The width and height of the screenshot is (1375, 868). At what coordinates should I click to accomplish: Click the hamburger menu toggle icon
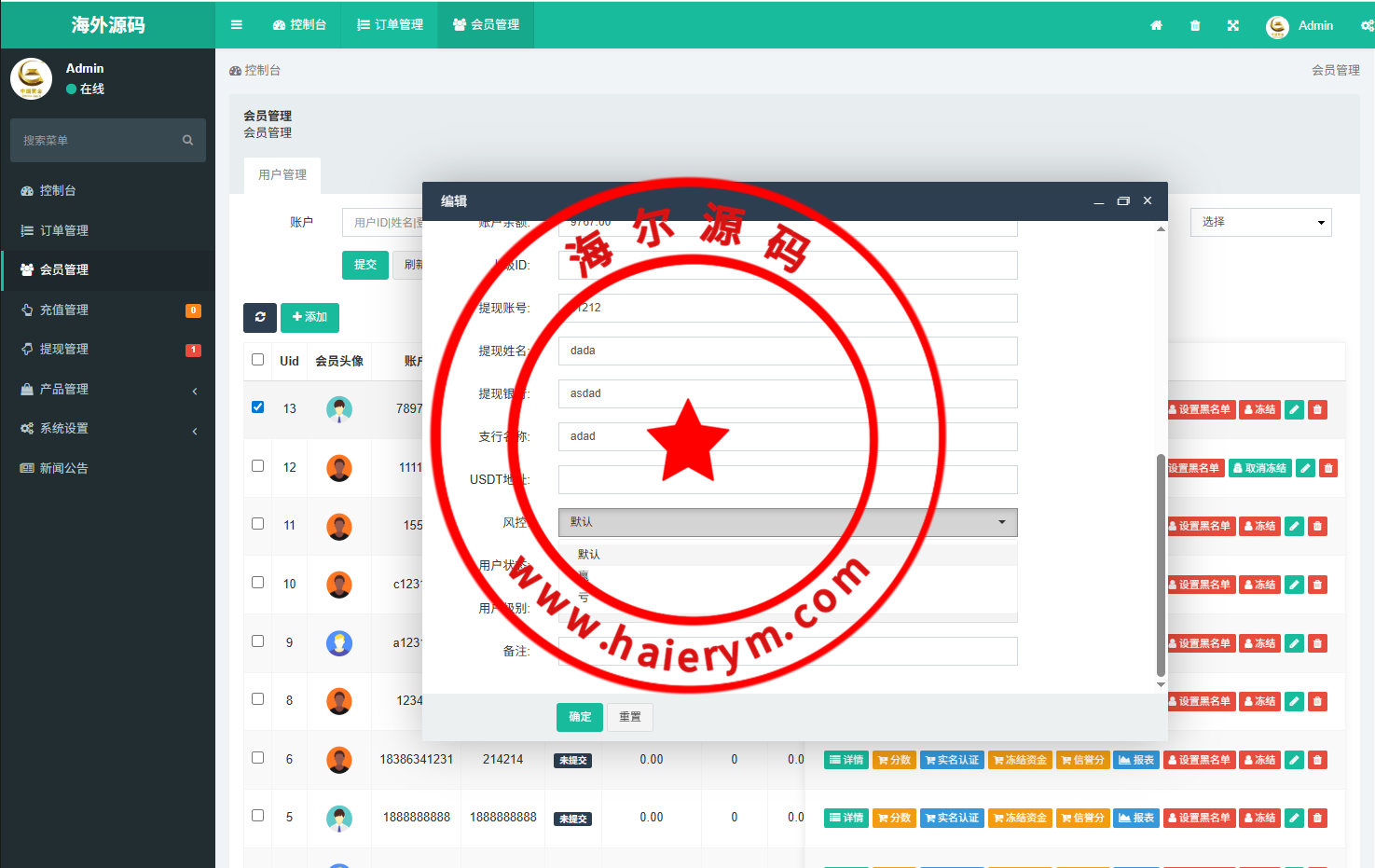coord(237,25)
